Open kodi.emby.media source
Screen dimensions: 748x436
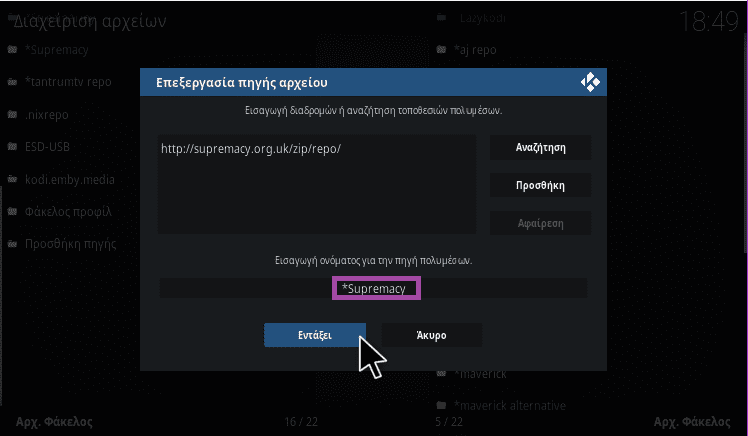[70, 179]
